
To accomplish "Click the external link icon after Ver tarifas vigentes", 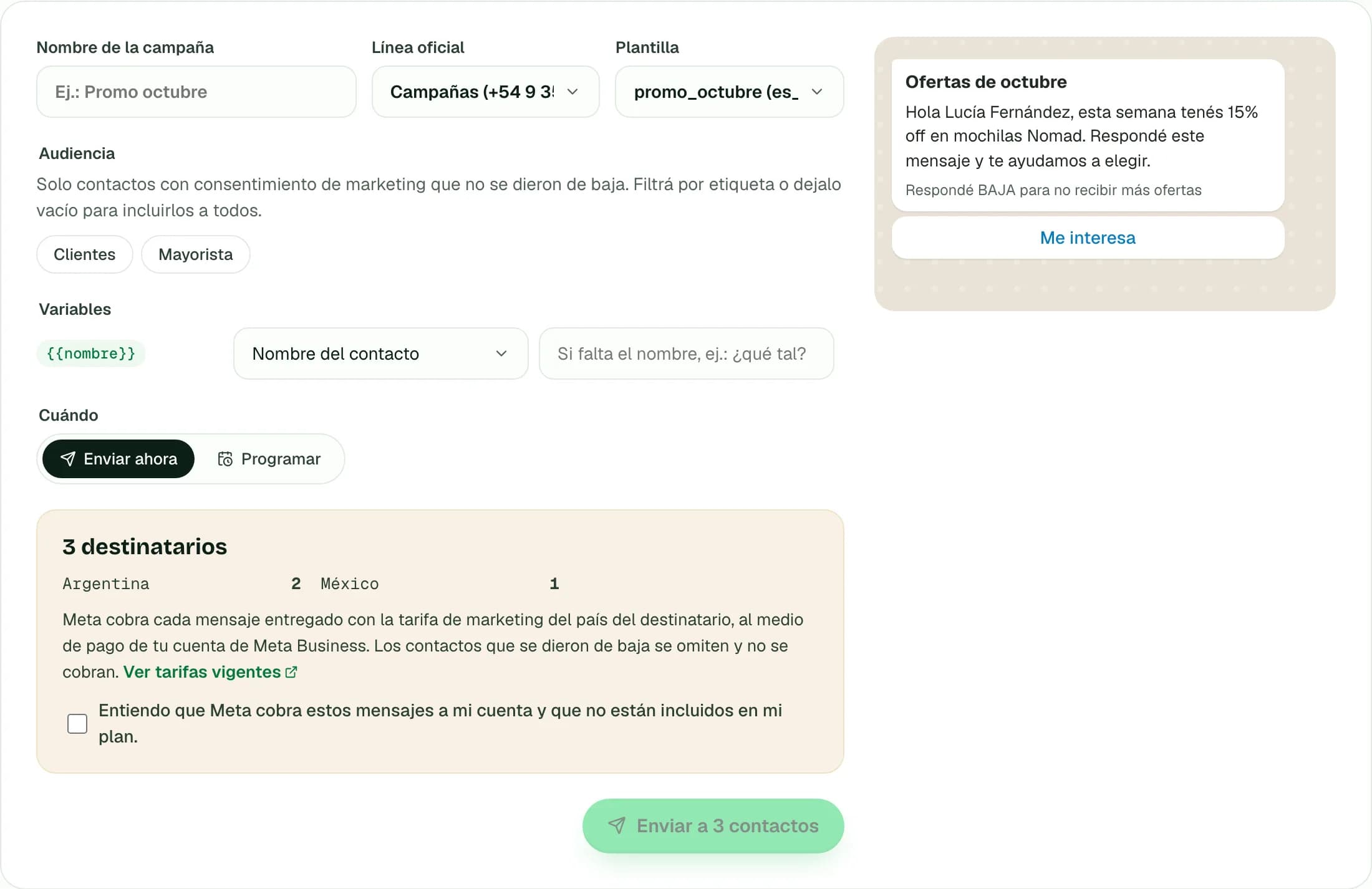I will click(291, 672).
